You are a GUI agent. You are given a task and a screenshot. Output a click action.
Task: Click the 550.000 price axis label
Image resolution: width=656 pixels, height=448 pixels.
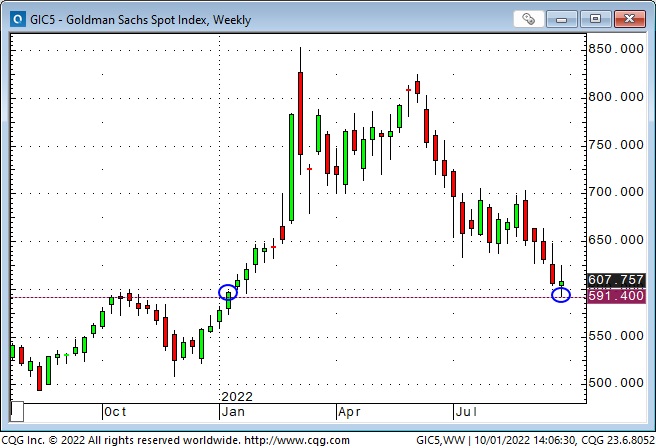coord(616,336)
